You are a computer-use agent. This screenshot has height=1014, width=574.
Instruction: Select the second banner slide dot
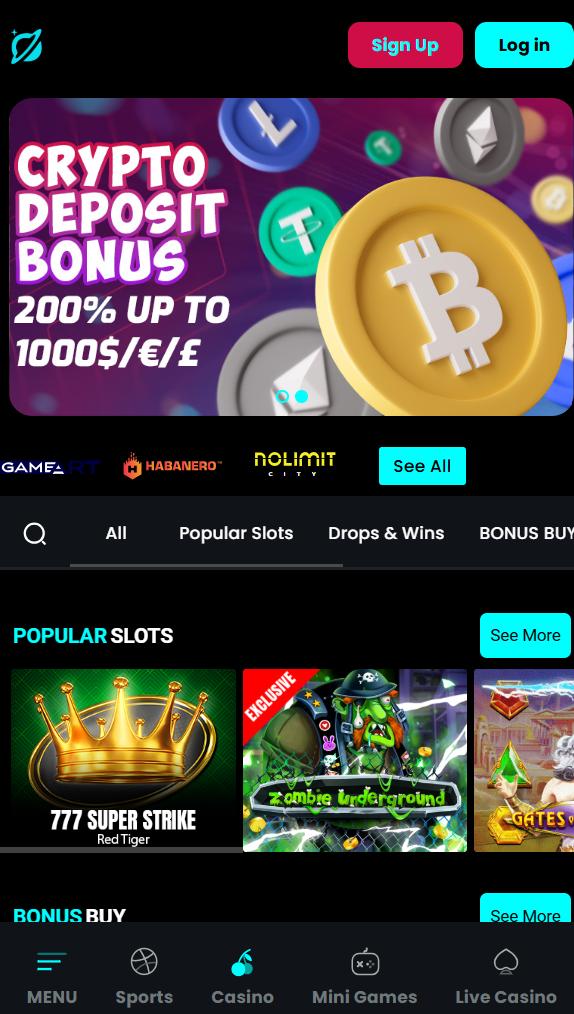point(302,396)
